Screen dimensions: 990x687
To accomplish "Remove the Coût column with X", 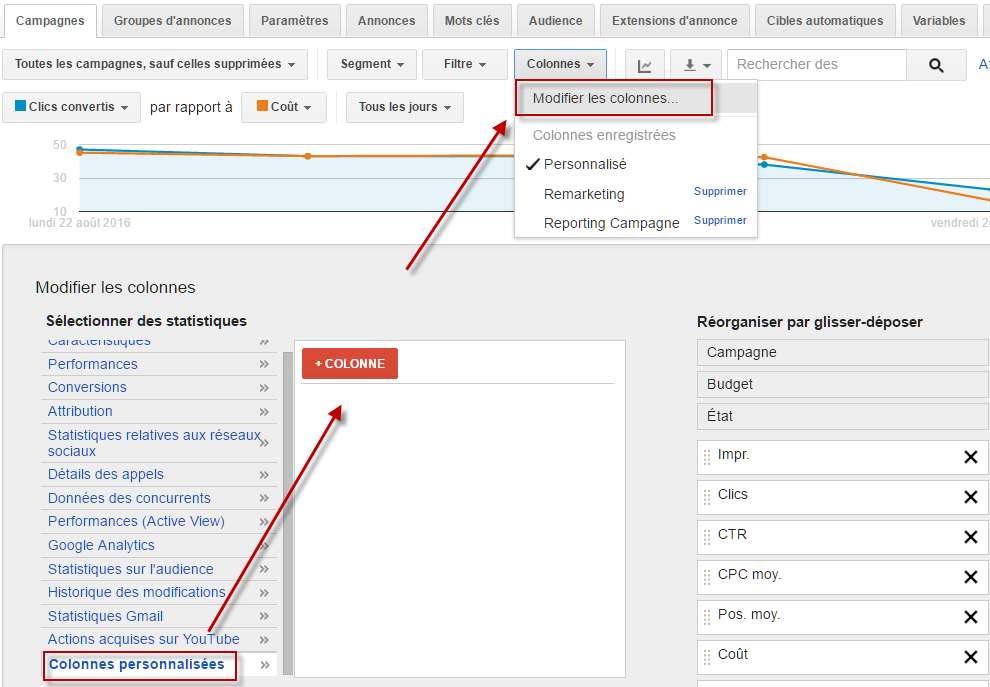I will pyautogui.click(x=970, y=657).
